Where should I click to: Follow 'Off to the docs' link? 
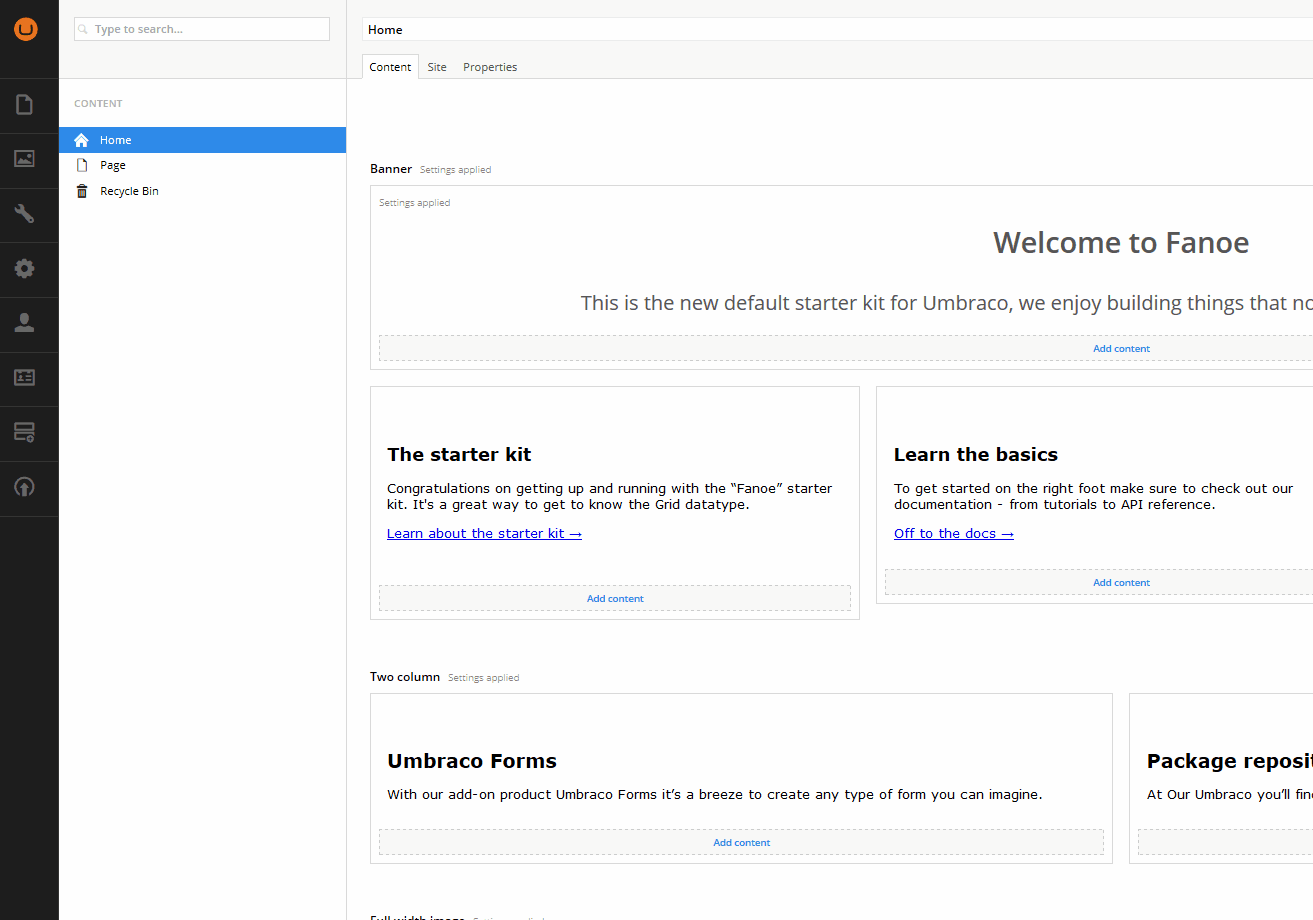(954, 533)
